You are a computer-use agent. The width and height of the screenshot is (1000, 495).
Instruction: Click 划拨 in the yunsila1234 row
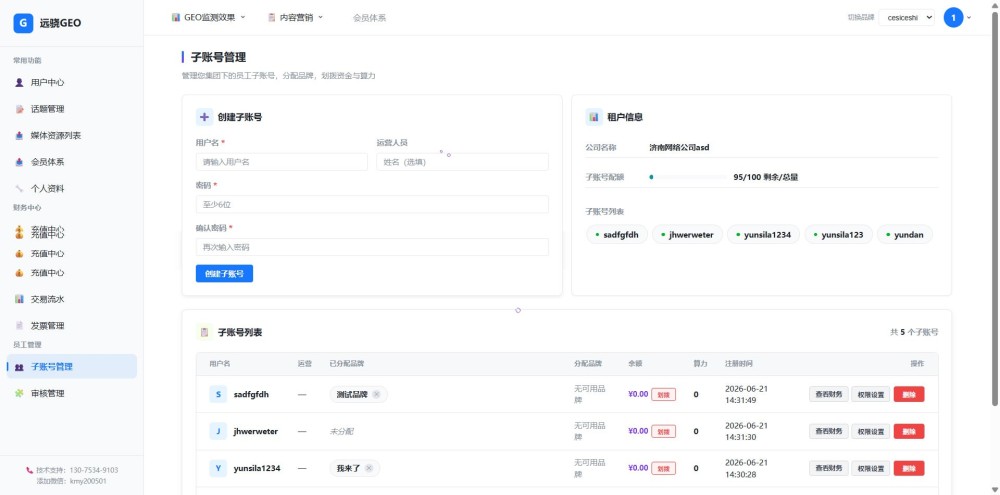663,469
